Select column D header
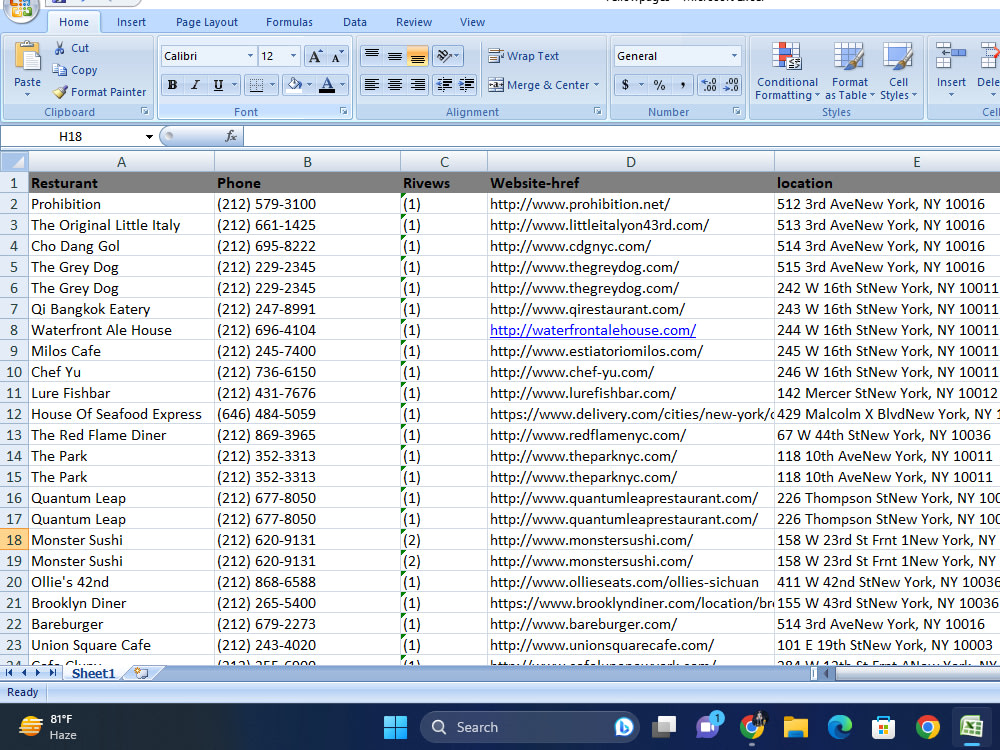Image resolution: width=1000 pixels, height=750 pixels. [631, 162]
